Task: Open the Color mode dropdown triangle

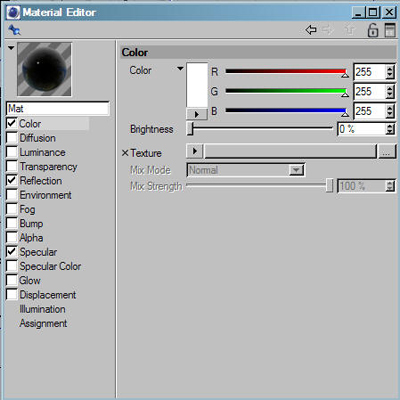Action: click(180, 69)
